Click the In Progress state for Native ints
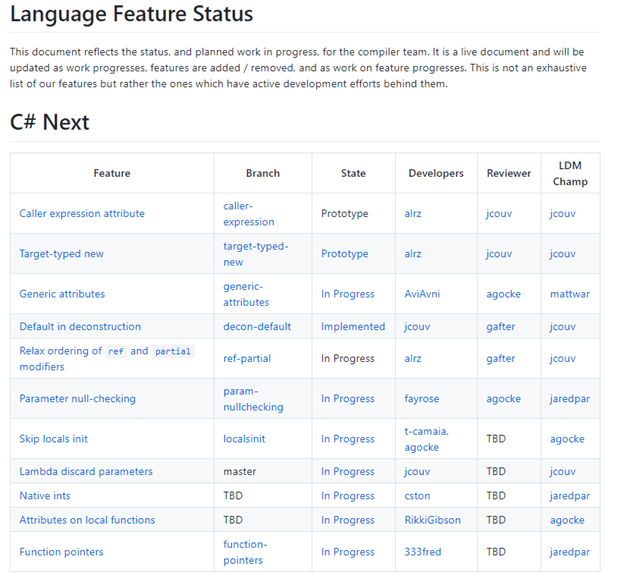This screenshot has width=624, height=585. pyautogui.click(x=348, y=495)
